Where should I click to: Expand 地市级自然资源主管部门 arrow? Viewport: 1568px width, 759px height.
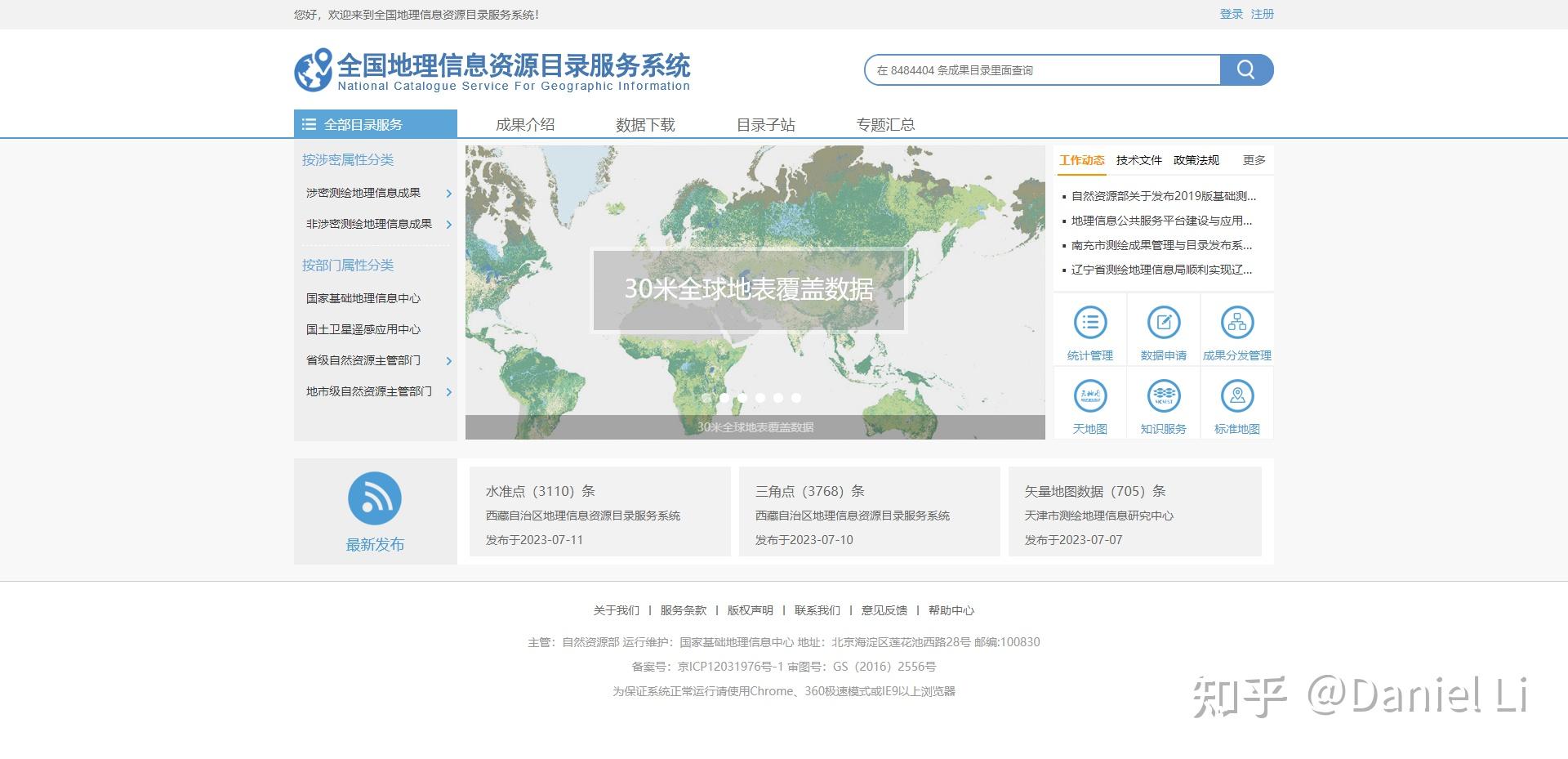[449, 392]
